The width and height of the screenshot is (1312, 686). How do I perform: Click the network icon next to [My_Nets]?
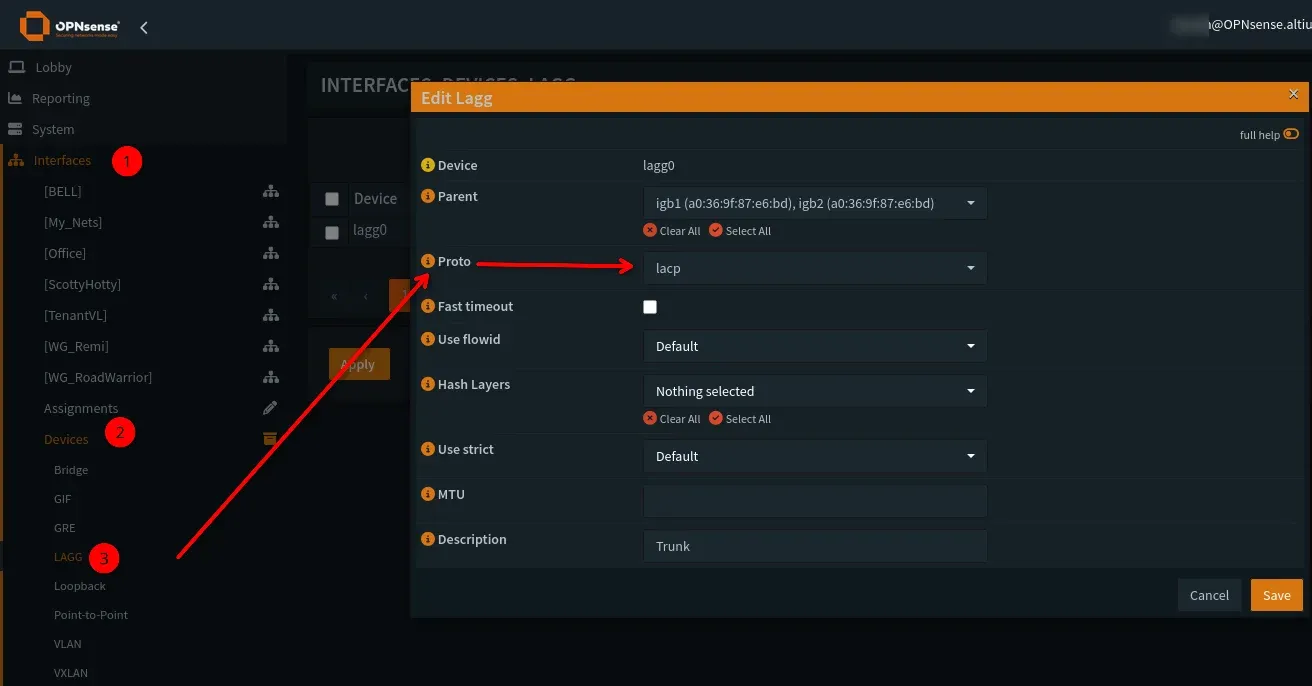270,222
